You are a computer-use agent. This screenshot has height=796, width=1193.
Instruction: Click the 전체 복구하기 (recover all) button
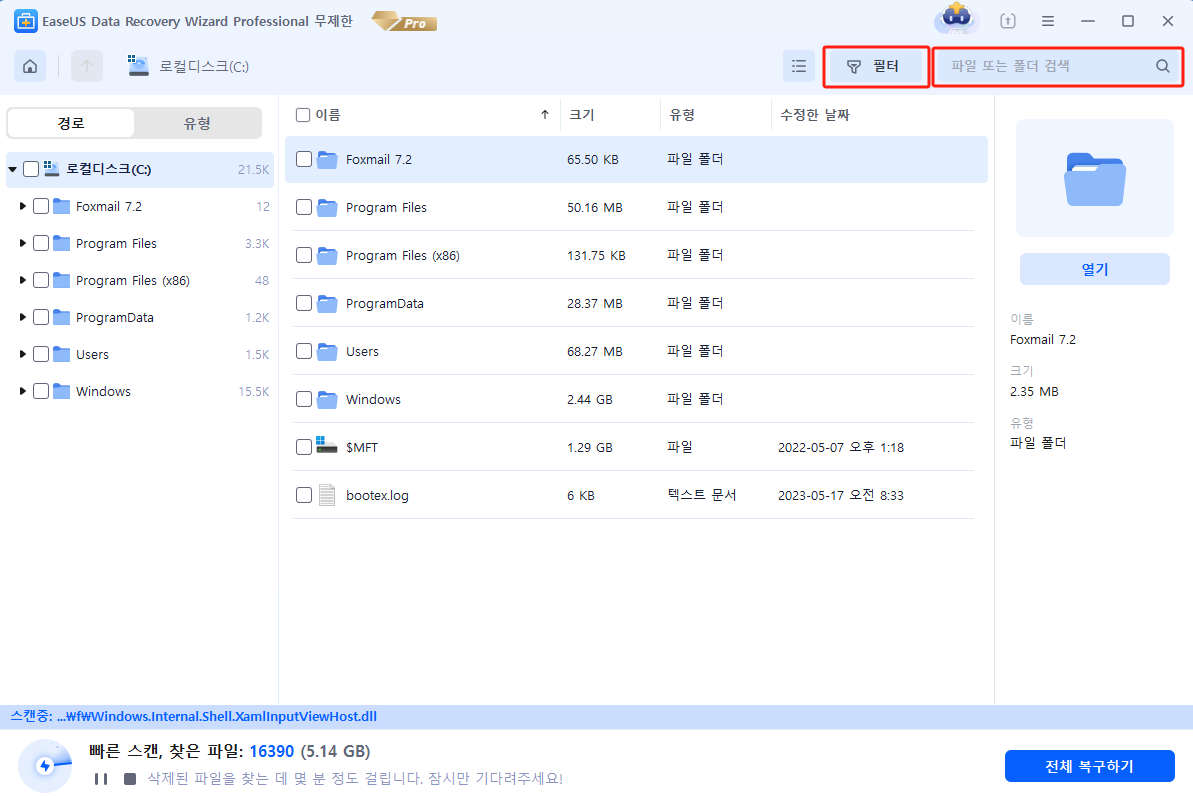pos(1090,766)
